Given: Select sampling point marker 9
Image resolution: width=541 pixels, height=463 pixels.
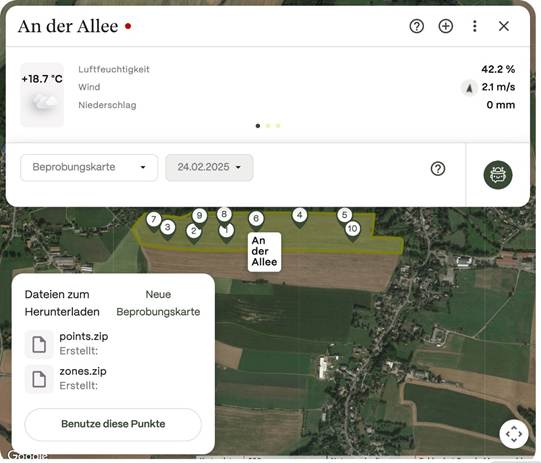Looking at the screenshot, I should coord(199,216).
